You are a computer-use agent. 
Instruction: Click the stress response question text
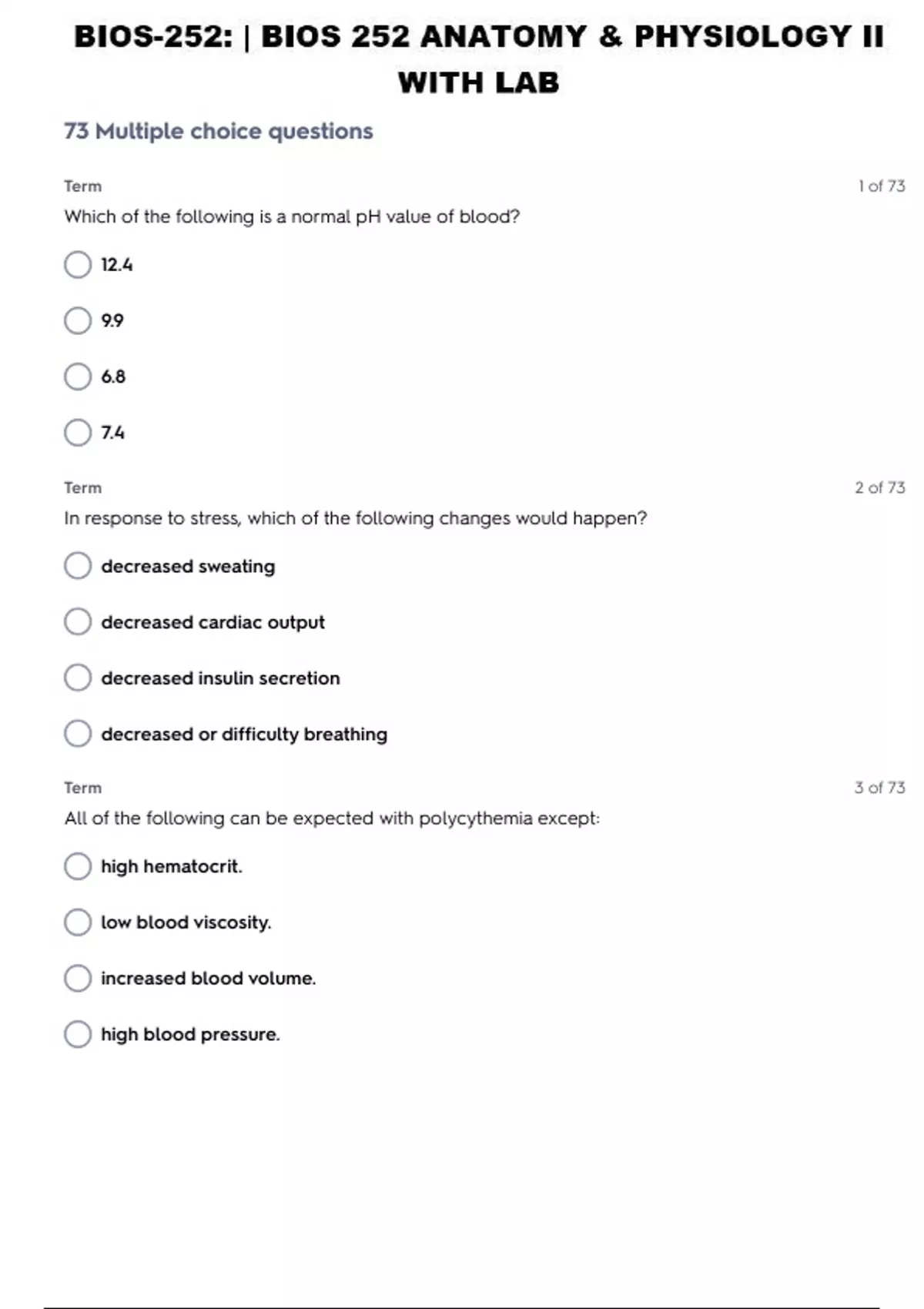click(355, 518)
